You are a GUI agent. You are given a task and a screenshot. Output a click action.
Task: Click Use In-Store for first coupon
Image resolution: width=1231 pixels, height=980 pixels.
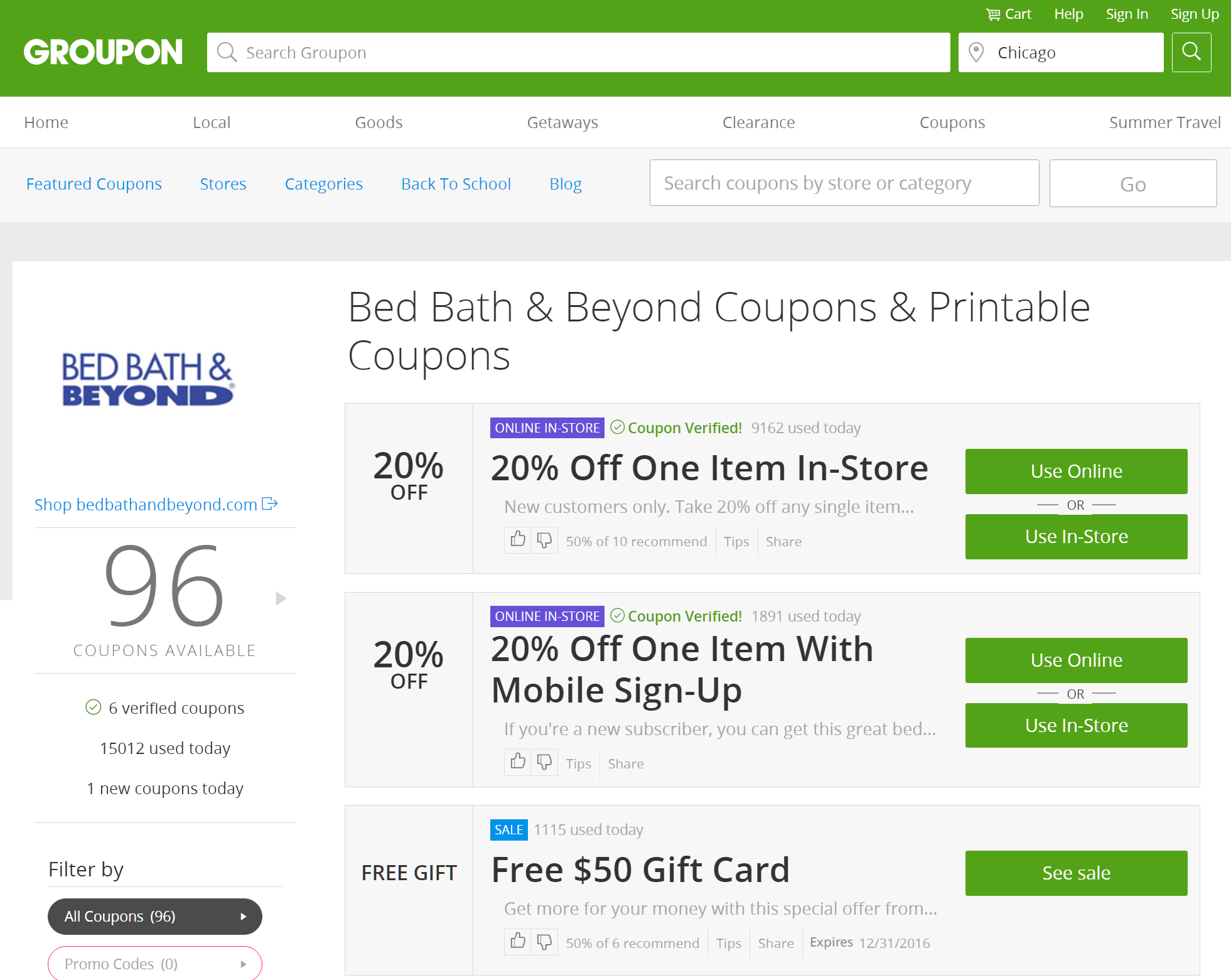coord(1076,537)
